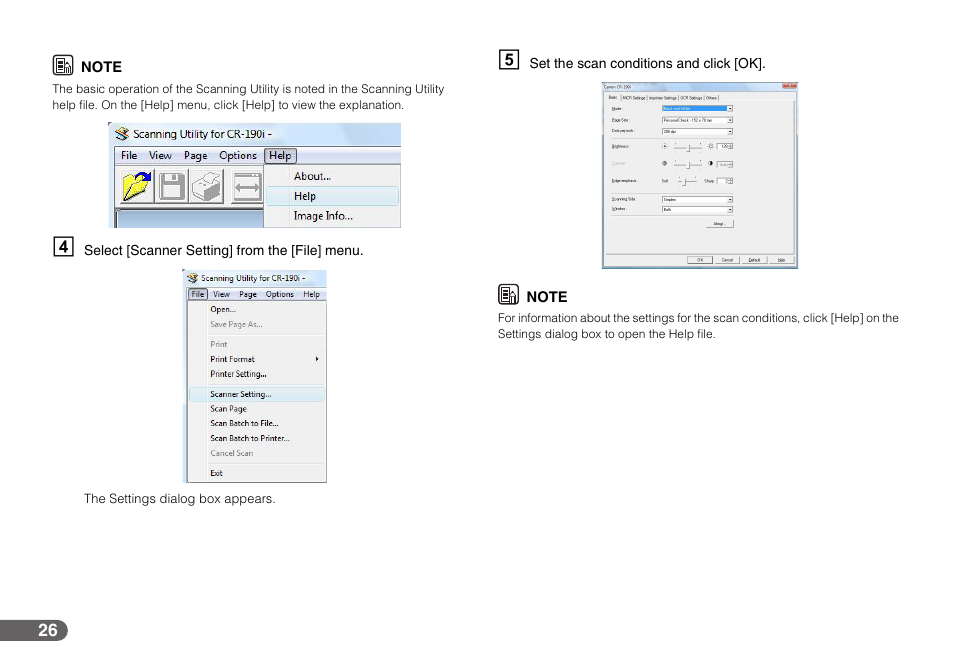The image size is (954, 672).
Task: Click the Edge emphasis slider handle
Action: click(x=684, y=182)
